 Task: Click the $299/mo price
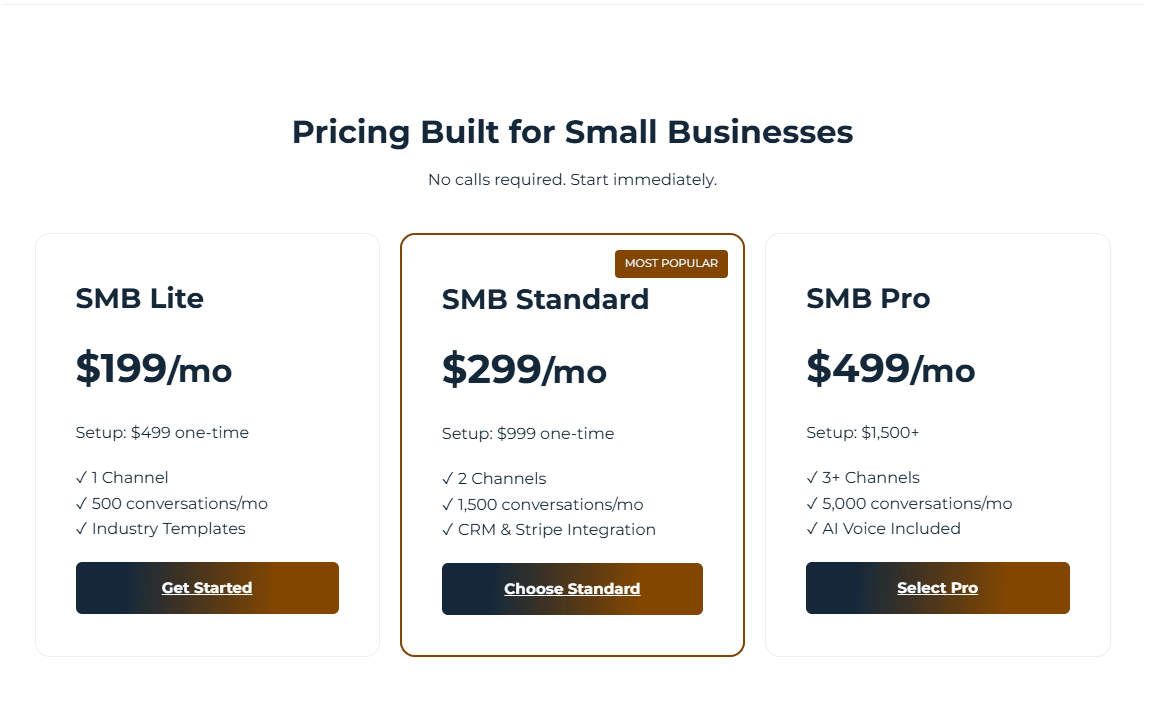click(x=524, y=370)
